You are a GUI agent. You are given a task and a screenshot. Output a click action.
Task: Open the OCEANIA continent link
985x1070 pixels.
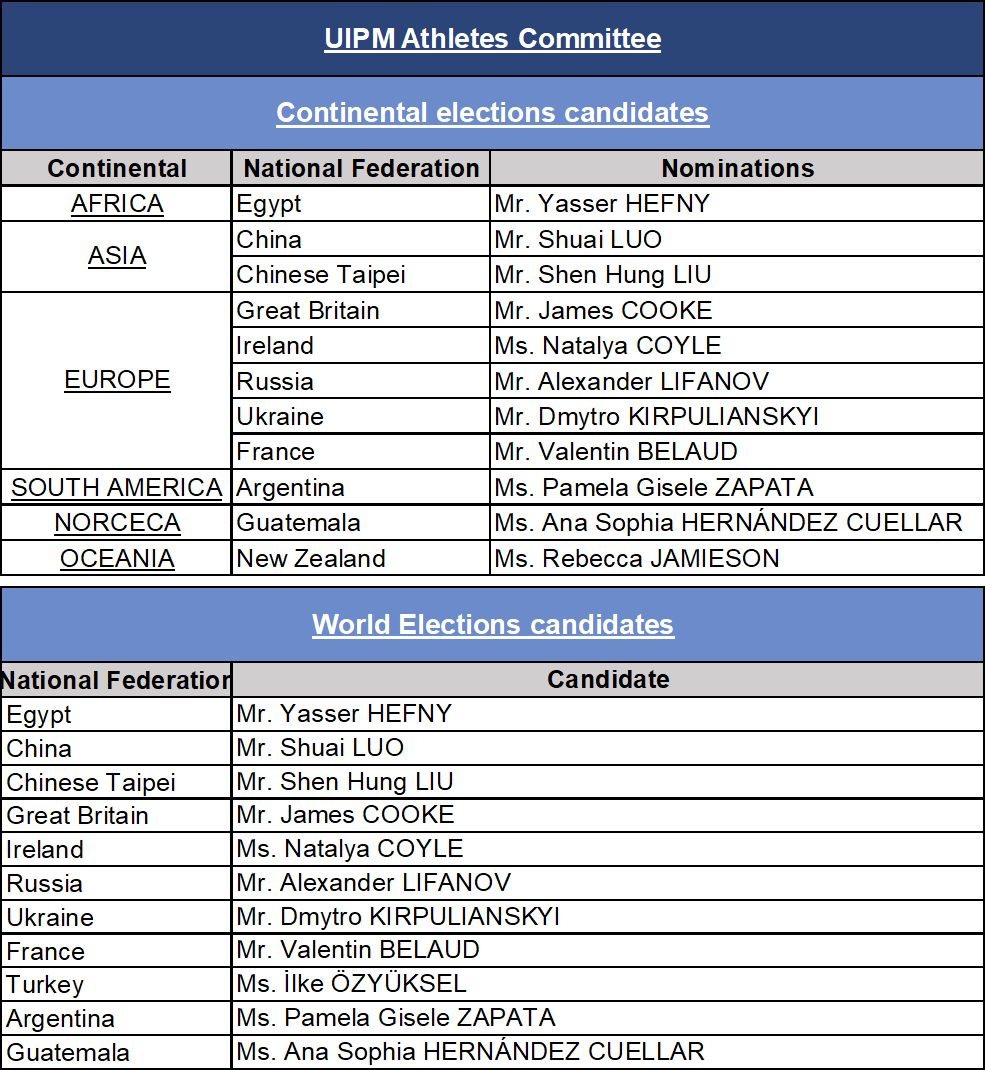tap(117, 558)
